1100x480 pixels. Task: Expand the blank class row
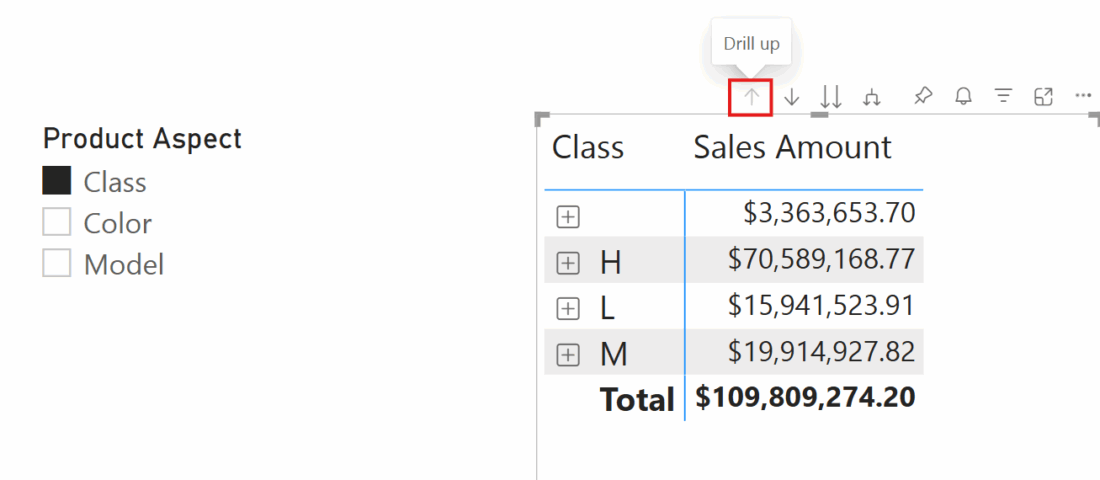coord(568,218)
